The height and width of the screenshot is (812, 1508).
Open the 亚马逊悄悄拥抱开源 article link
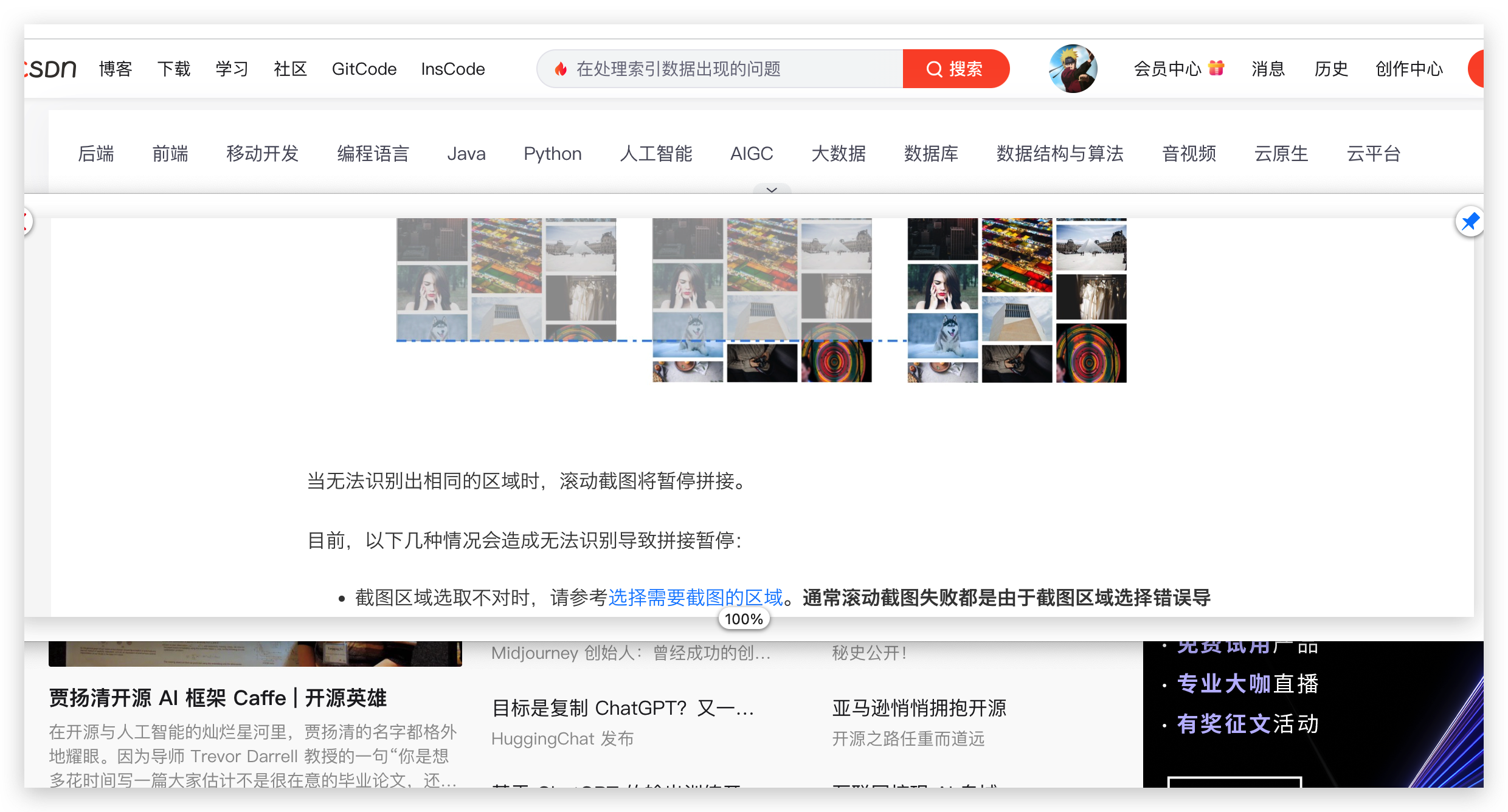[919, 708]
